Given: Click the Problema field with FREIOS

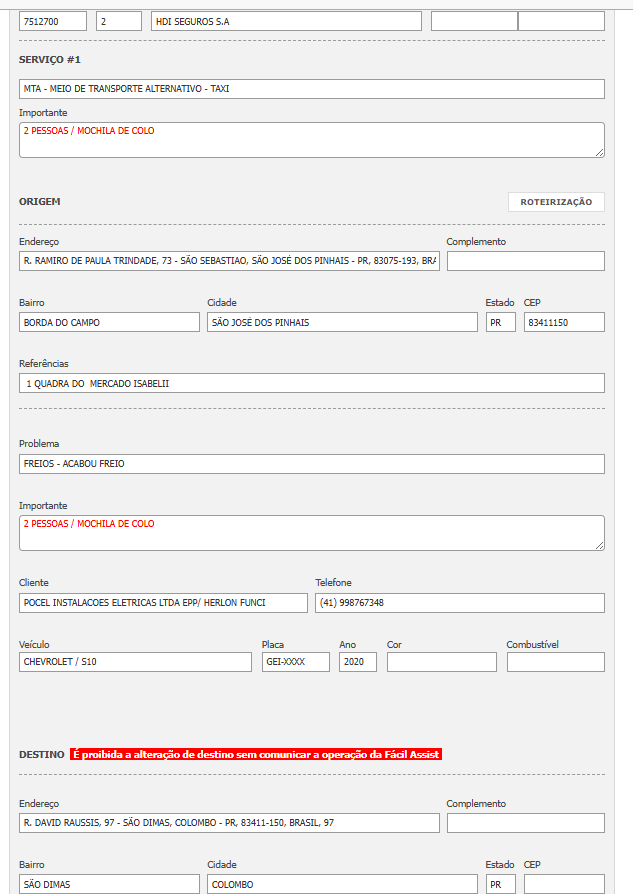Looking at the screenshot, I should point(311,464).
